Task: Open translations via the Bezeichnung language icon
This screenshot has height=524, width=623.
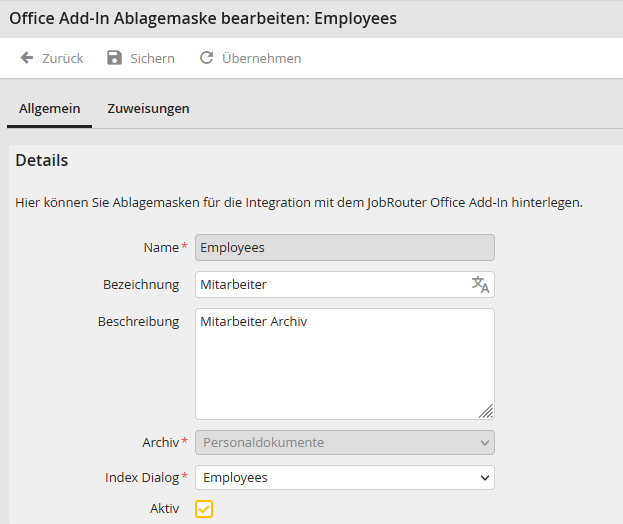Action: coord(480,285)
